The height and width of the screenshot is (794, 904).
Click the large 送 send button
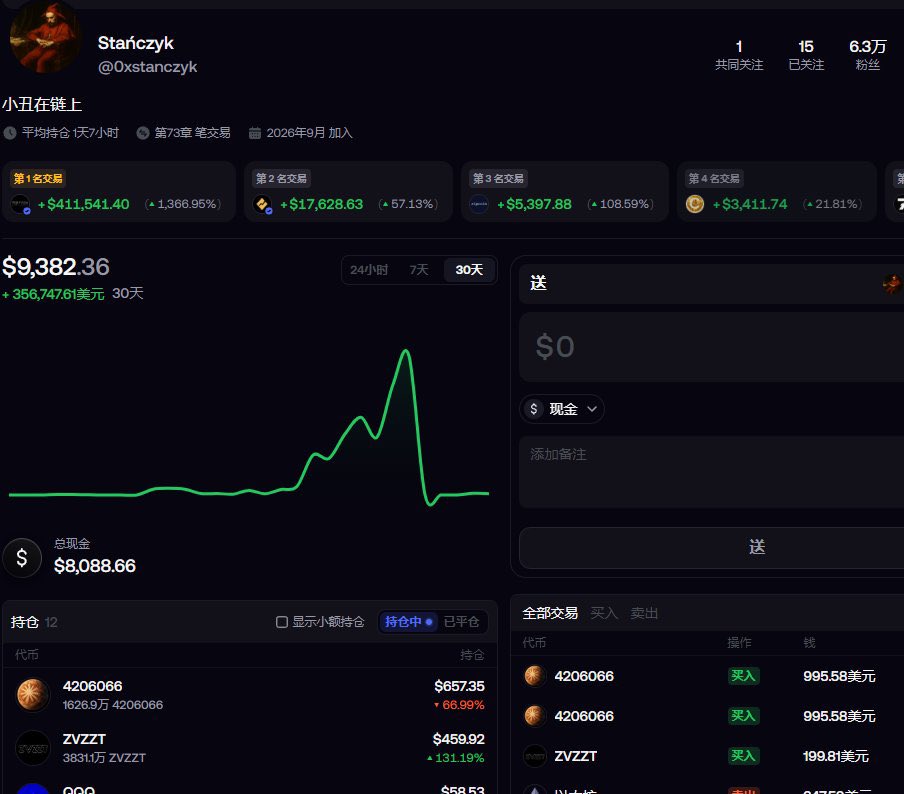click(711, 547)
